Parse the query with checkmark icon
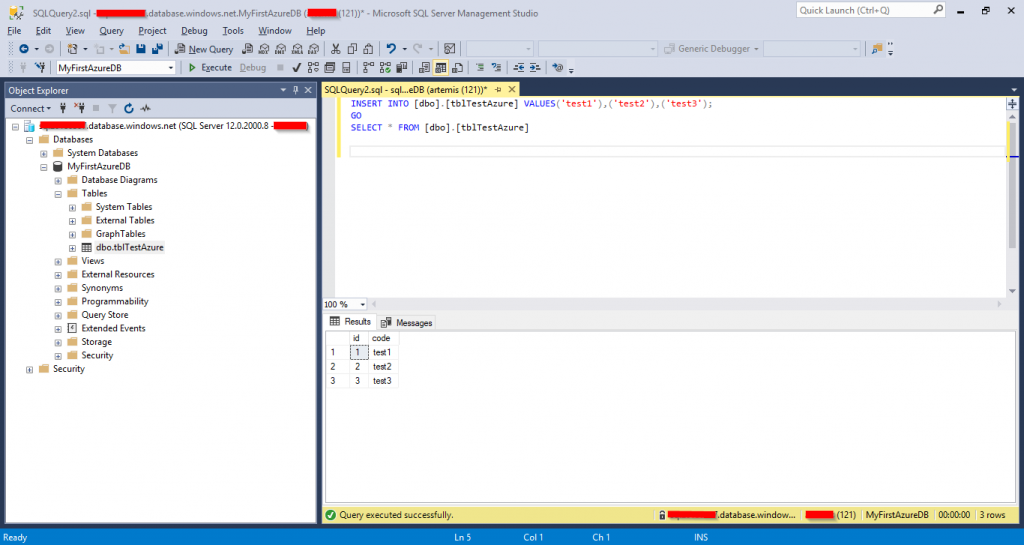 pos(296,67)
